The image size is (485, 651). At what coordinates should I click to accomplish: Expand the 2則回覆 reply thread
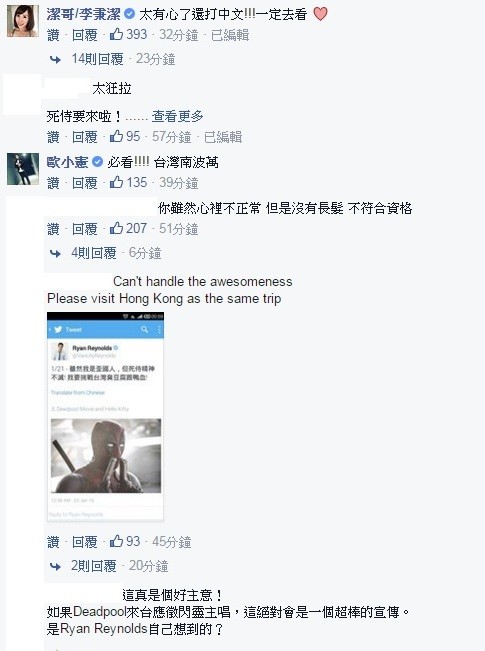[x=94, y=566]
